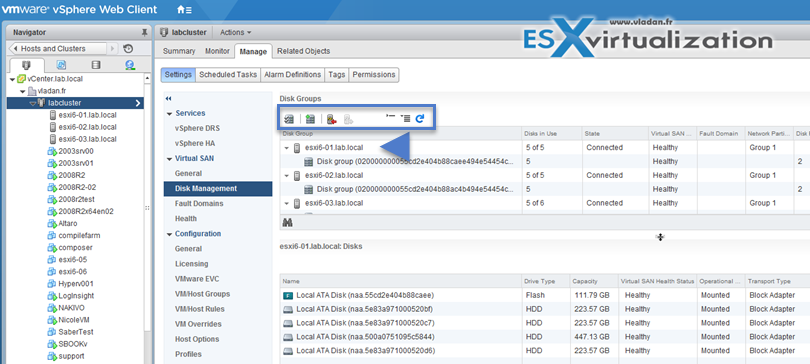This screenshot has height=364, width=810.
Task: Select disk row Local ATA Disk (naa.5e83a971000520bf)
Action: tap(545, 309)
